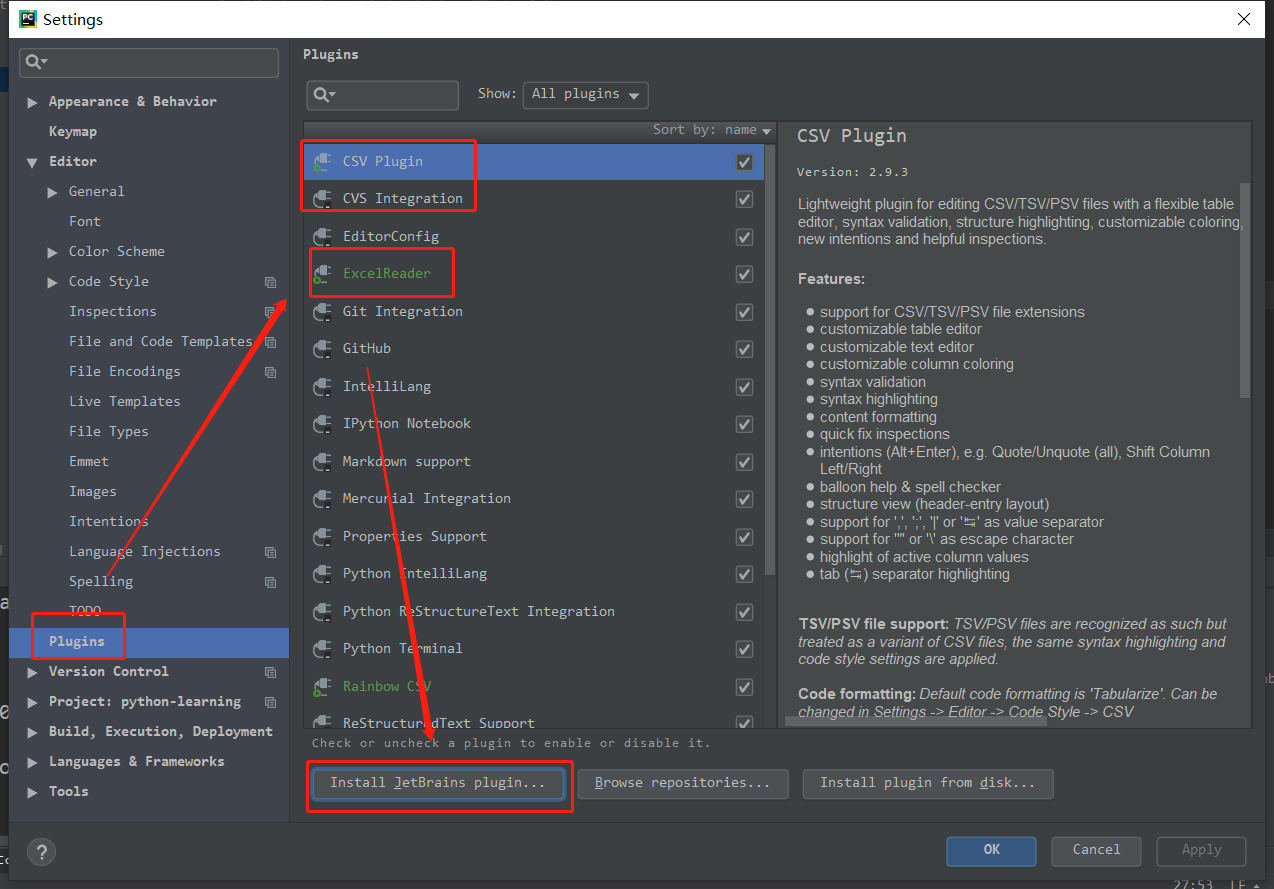This screenshot has width=1274, height=889.
Task: Click the Python Terminal plugin icon
Action: tap(322, 649)
